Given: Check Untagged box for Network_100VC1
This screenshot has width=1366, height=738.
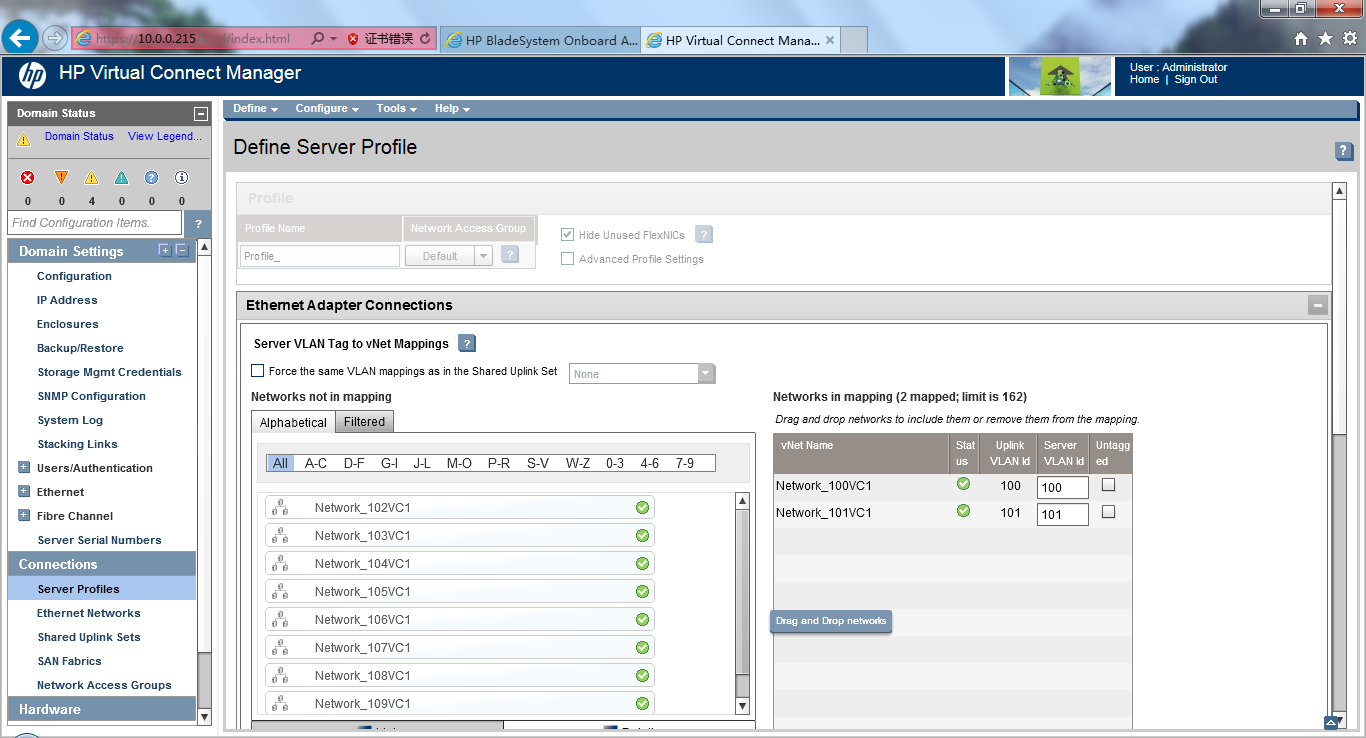Looking at the screenshot, I should pos(1108,485).
